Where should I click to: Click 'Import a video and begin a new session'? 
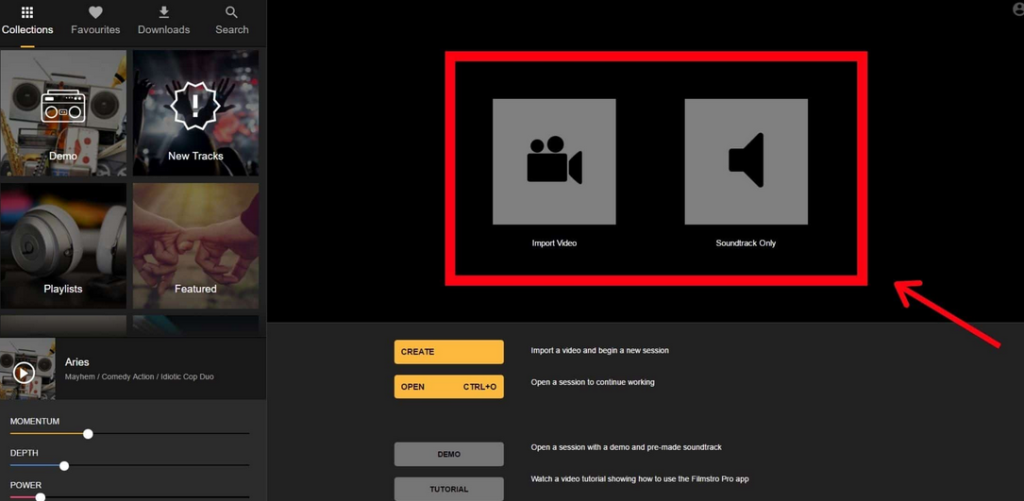coord(600,351)
